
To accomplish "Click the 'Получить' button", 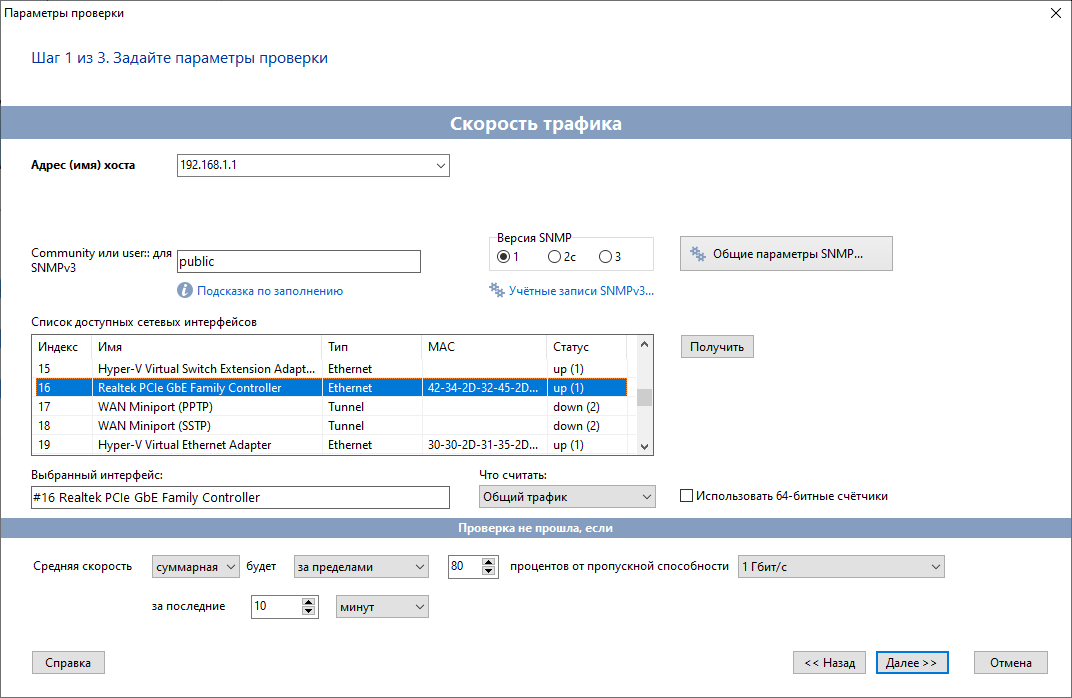I will coord(717,347).
